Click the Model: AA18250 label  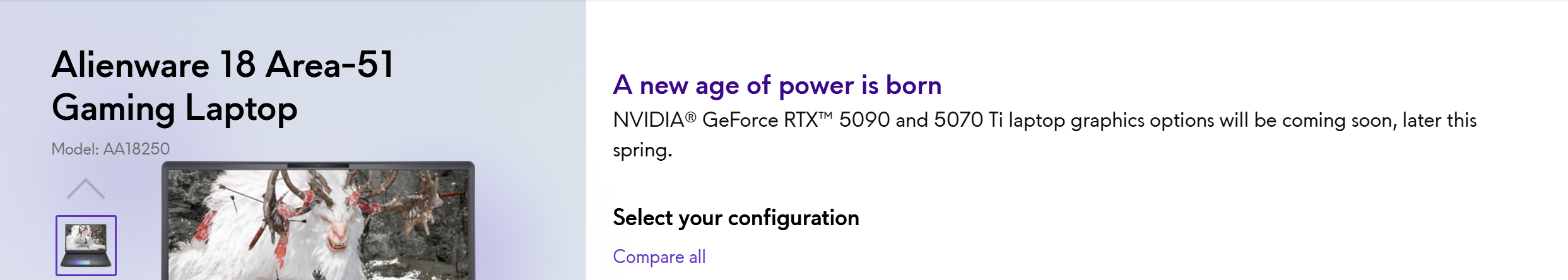[x=110, y=149]
